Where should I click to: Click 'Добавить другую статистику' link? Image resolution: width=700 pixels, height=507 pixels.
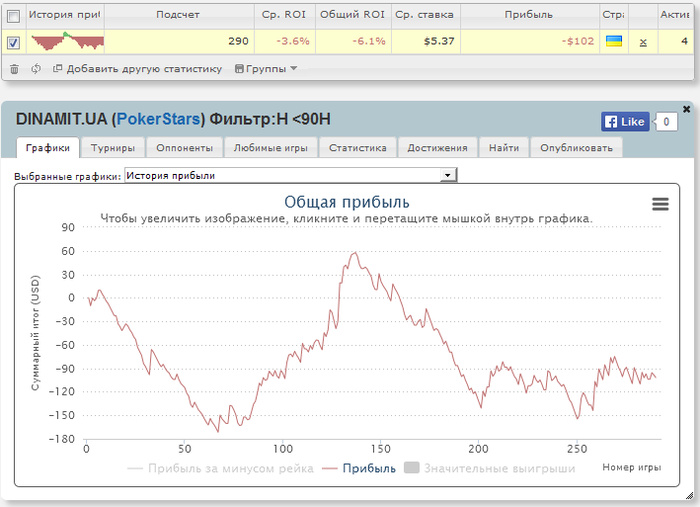(138, 69)
